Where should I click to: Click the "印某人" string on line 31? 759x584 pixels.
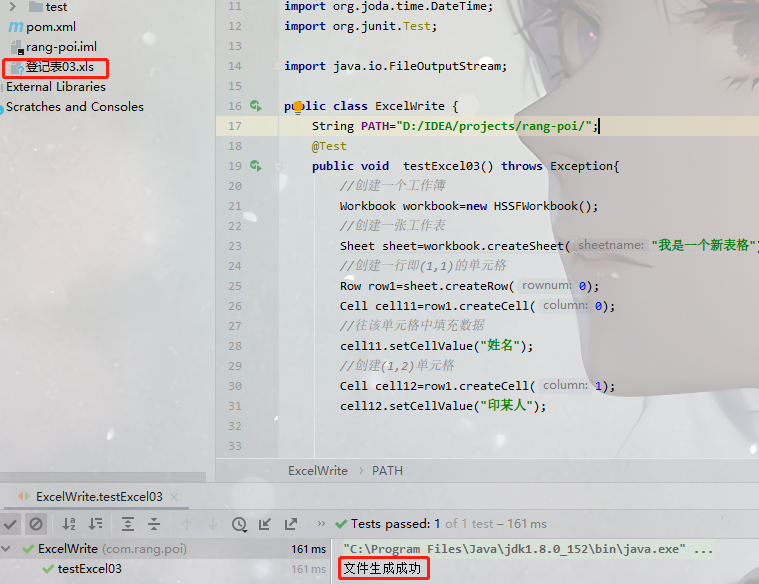tap(507, 405)
